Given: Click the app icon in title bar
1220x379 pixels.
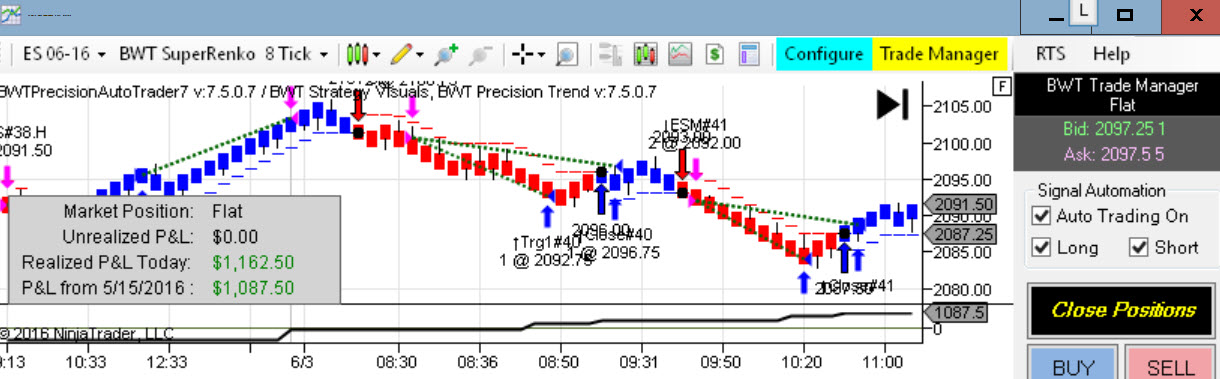Looking at the screenshot, I should (11, 14).
